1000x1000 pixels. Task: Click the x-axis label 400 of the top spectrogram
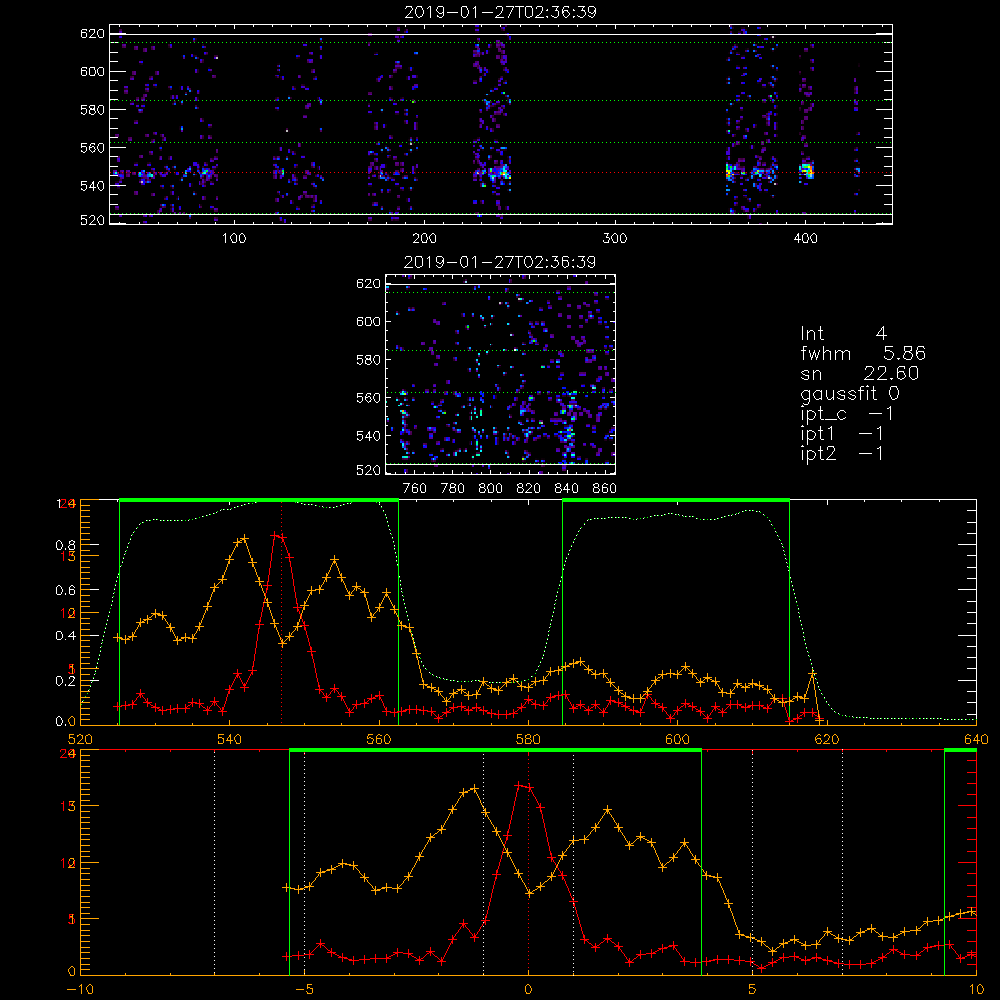point(805,239)
